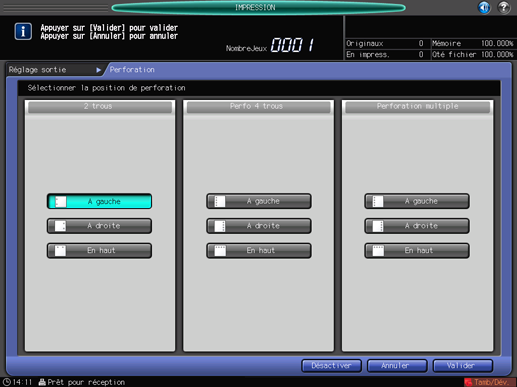Select 2 trous A gauche punch position
The width and height of the screenshot is (517, 387).
tap(99, 201)
